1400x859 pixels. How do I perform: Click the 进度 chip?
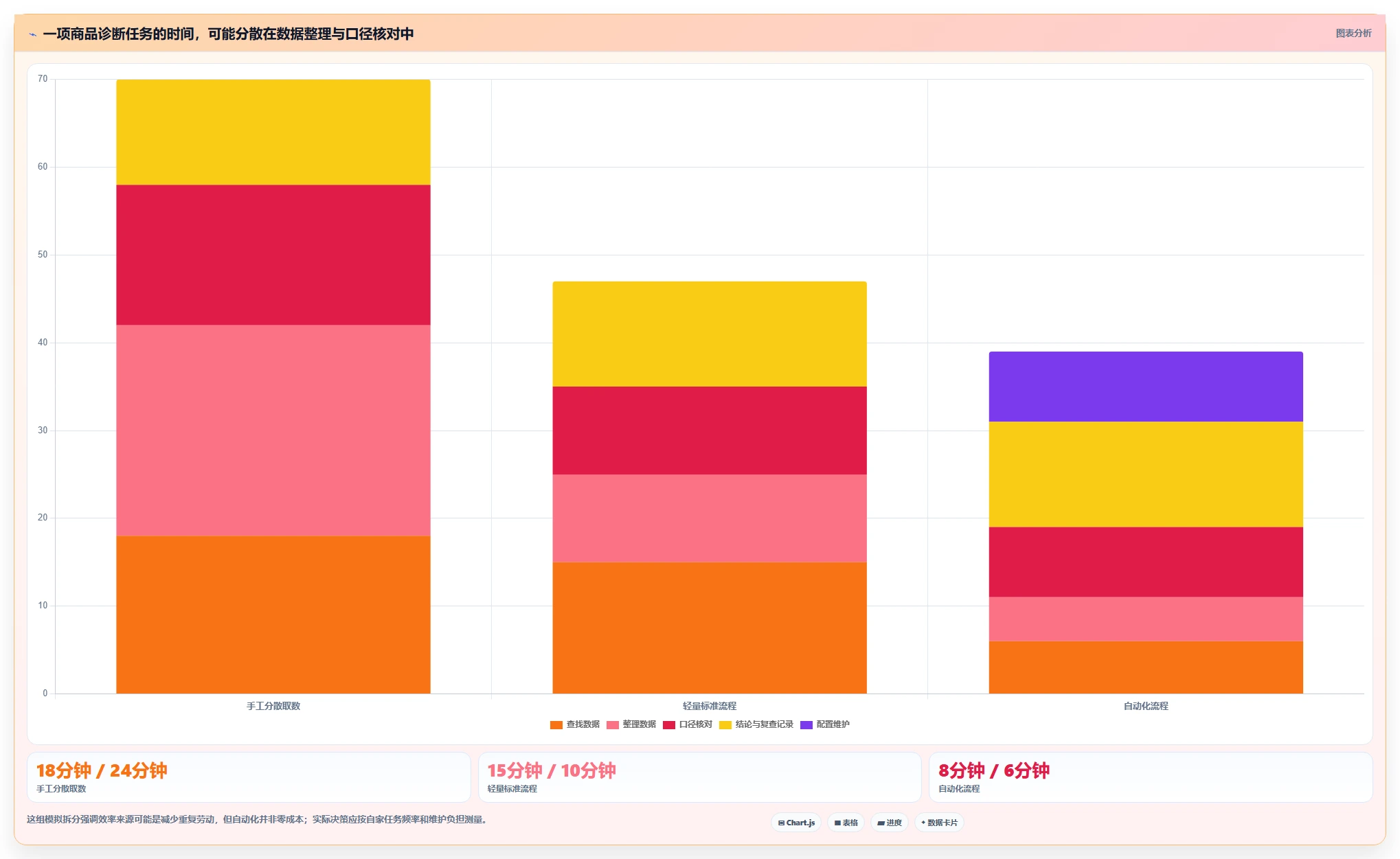coord(890,823)
